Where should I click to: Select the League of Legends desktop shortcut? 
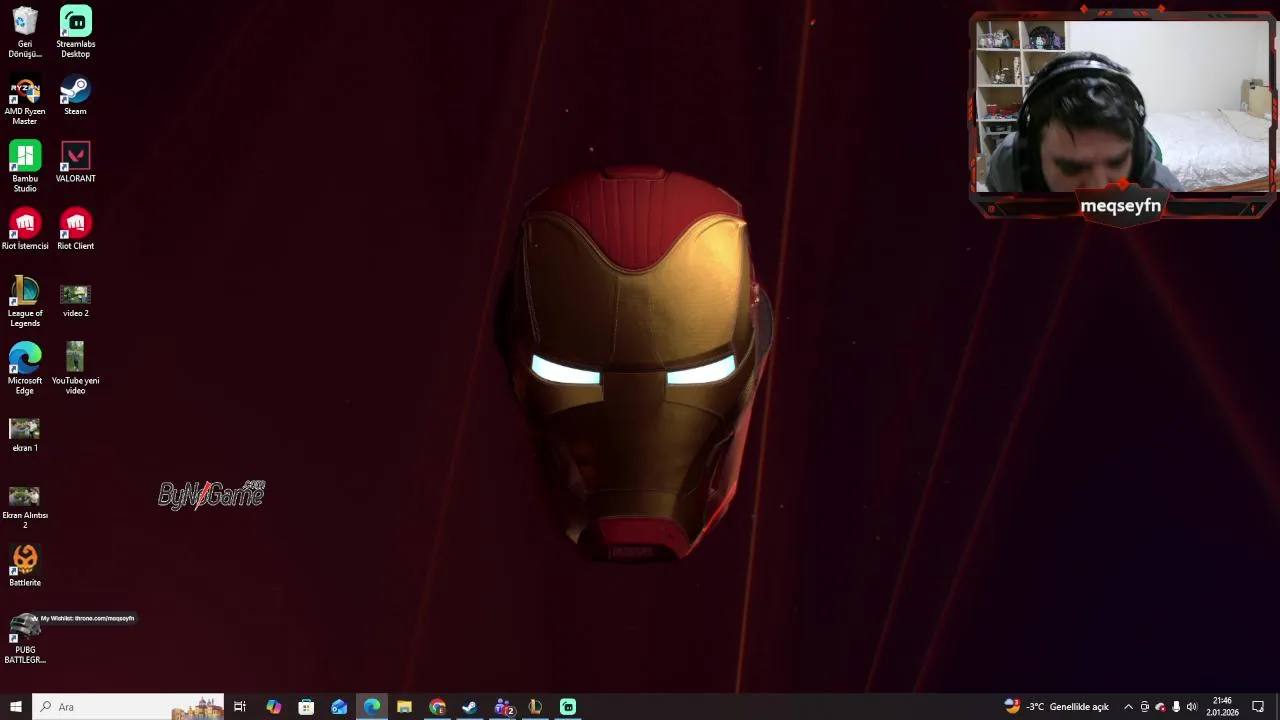click(x=25, y=302)
